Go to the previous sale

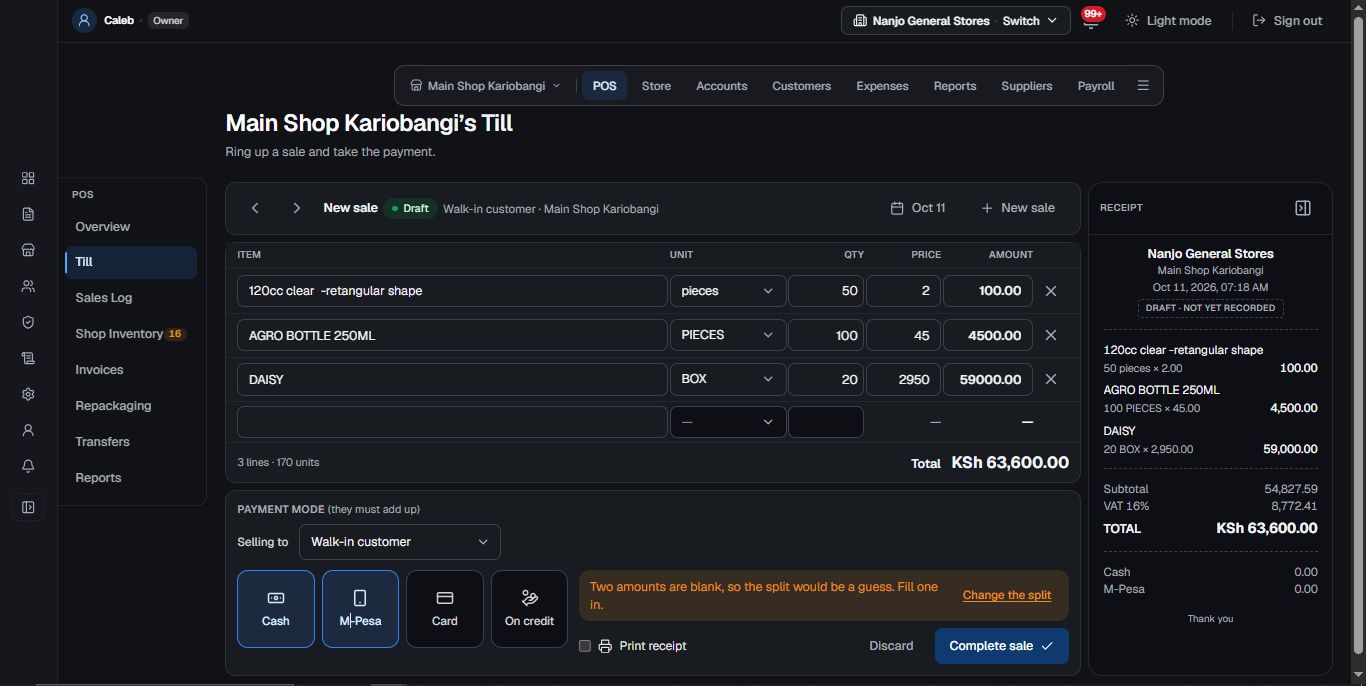click(x=255, y=208)
